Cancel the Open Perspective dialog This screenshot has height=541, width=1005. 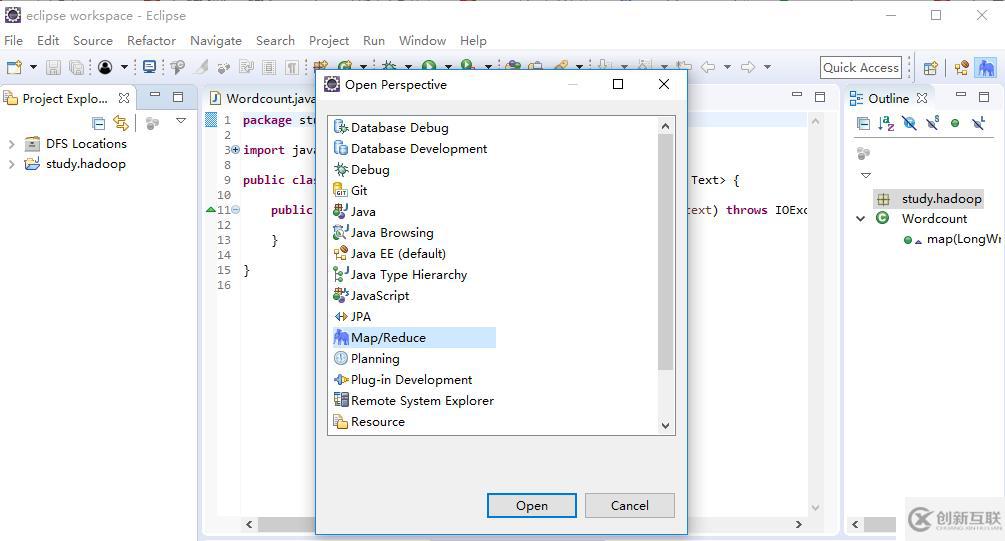point(629,505)
